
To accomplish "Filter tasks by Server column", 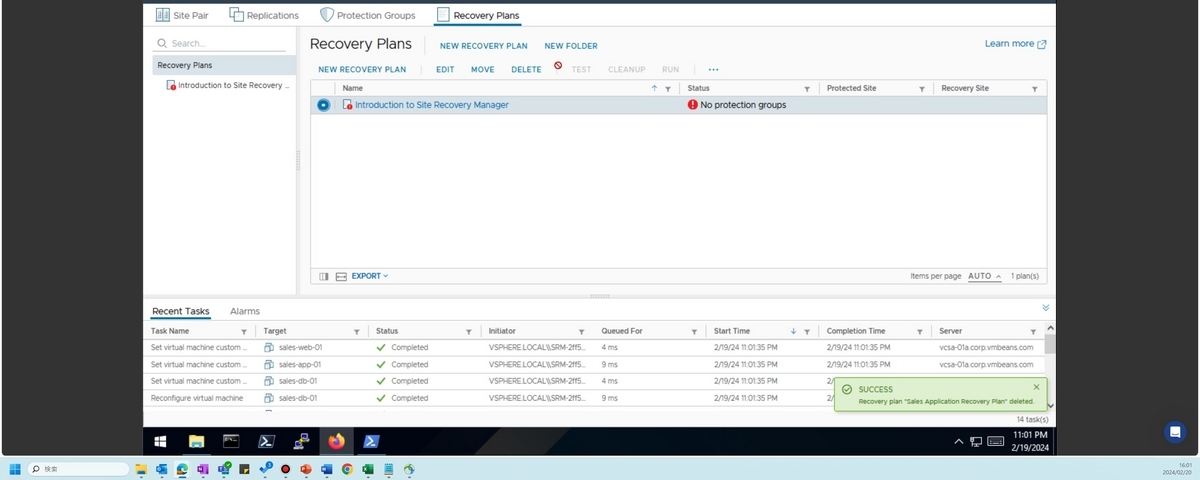I will tap(1033, 331).
